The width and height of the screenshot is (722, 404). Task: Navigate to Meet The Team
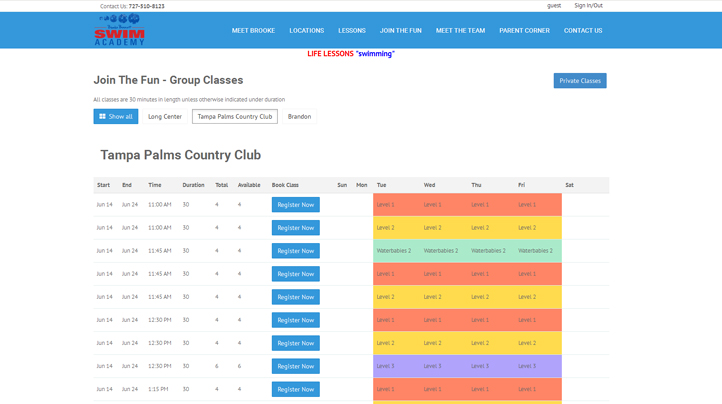coord(460,31)
